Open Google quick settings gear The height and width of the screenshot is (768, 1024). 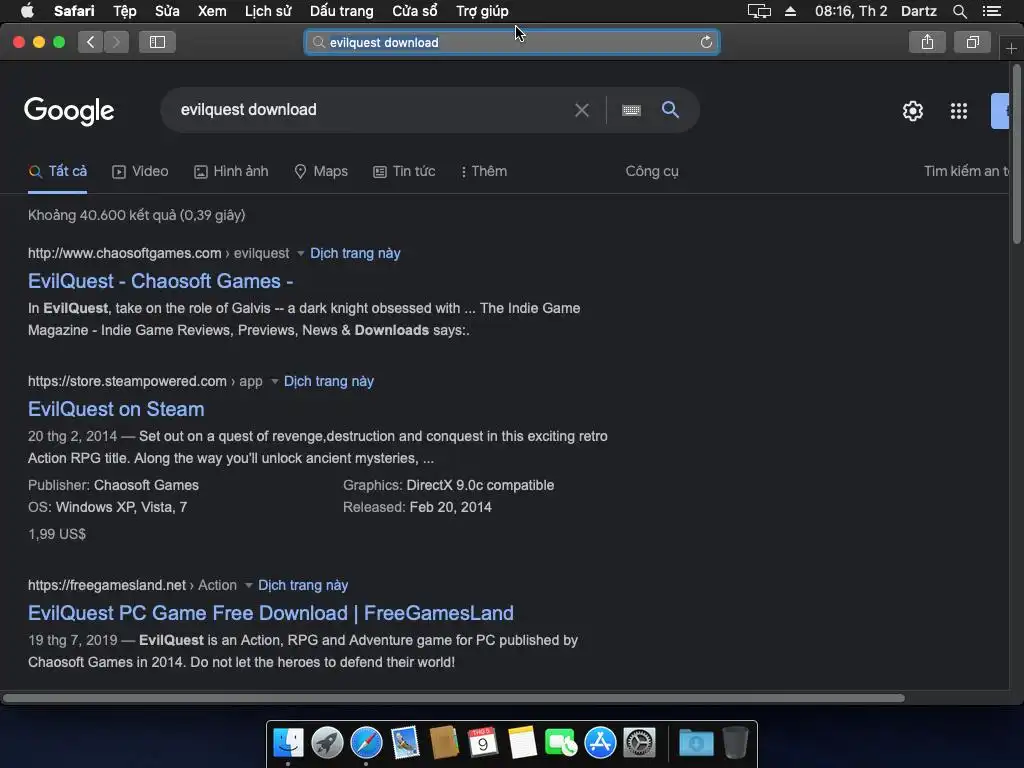[912, 111]
